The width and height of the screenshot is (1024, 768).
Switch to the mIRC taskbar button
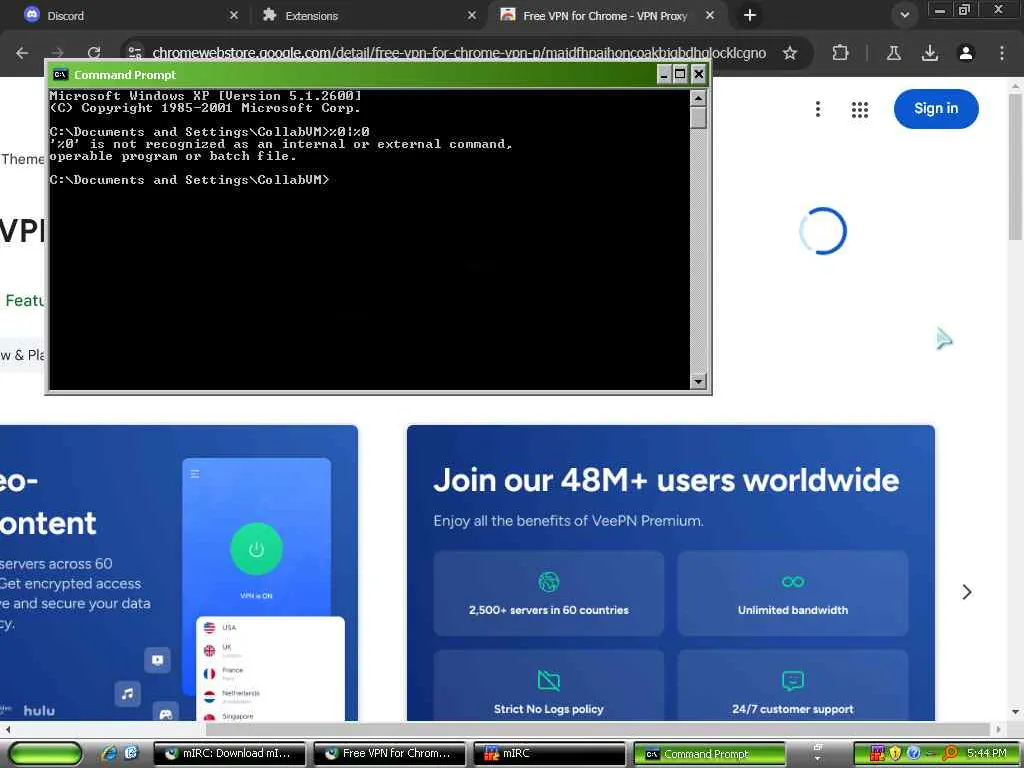pyautogui.click(x=550, y=754)
